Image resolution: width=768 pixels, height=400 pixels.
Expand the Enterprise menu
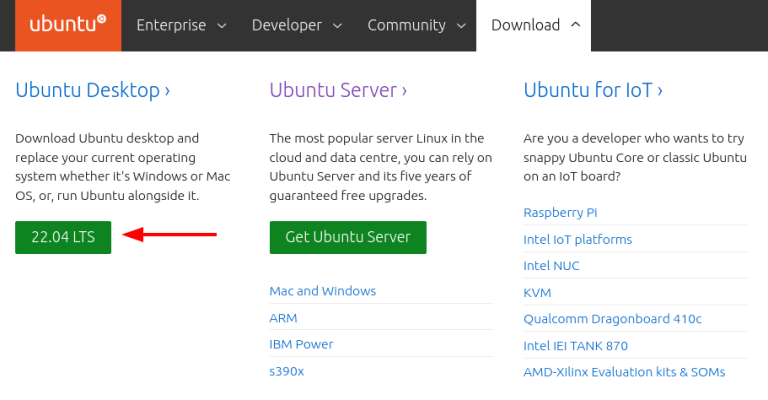(181, 25)
